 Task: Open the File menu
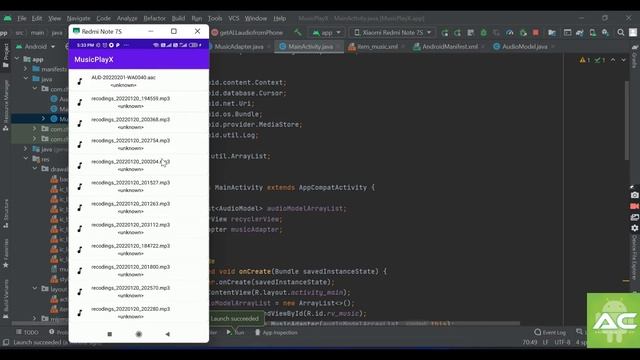(x=22, y=18)
